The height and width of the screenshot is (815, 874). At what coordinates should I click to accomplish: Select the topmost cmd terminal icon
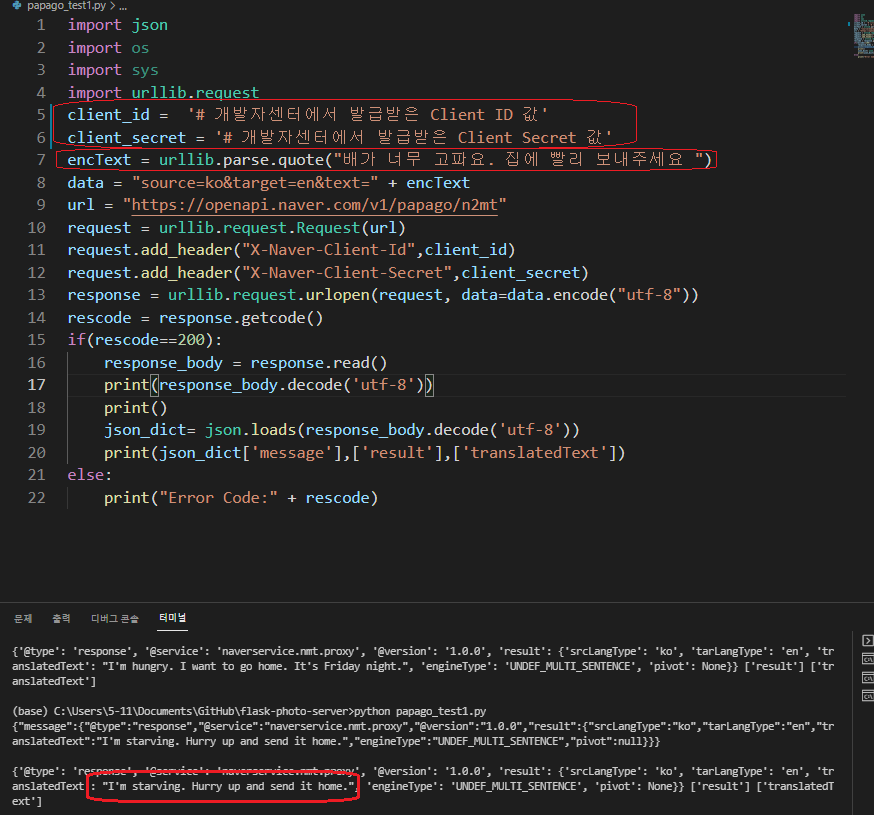tap(868, 659)
